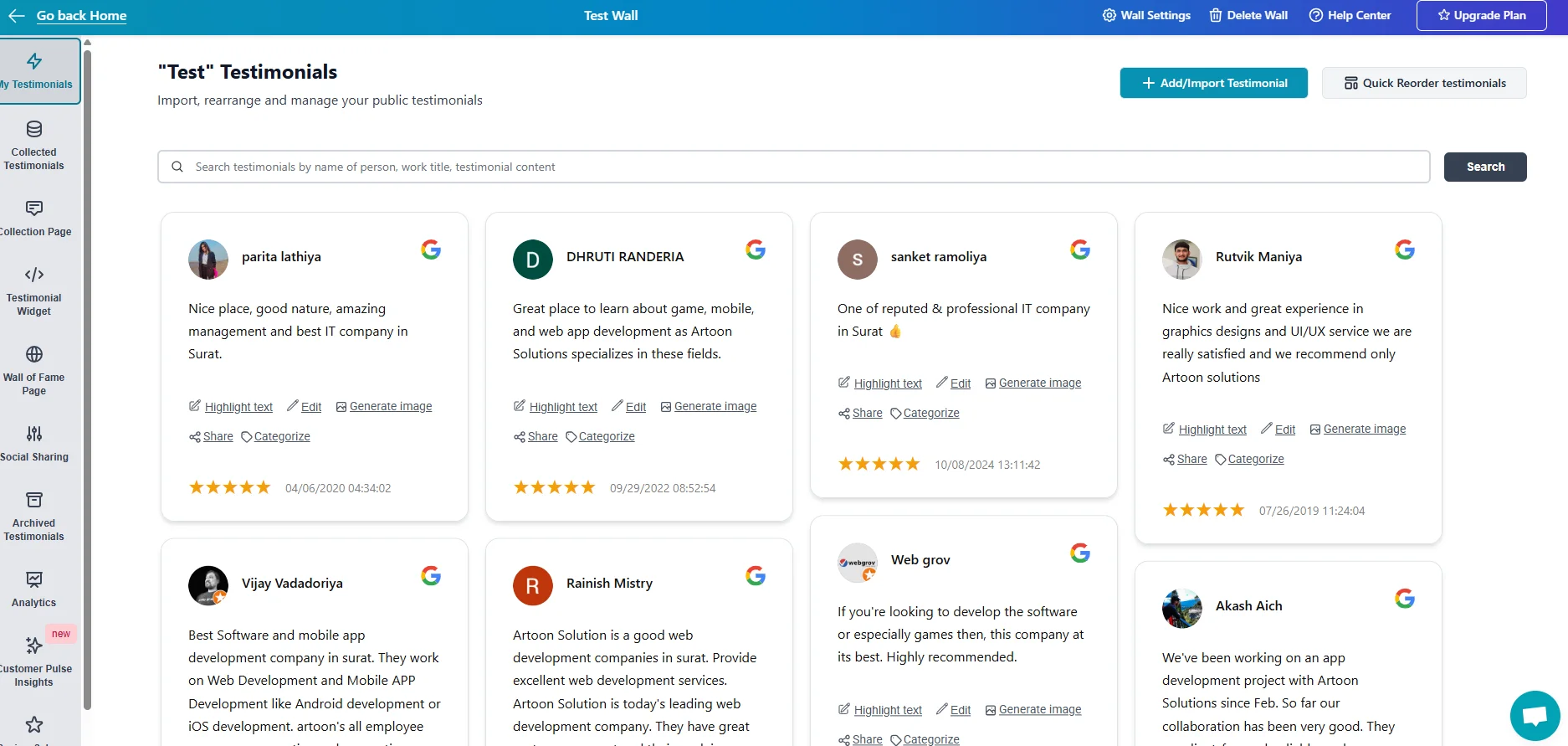Click Quick Reorder testimonials button
Viewport: 1568px width, 746px height.
(x=1424, y=83)
